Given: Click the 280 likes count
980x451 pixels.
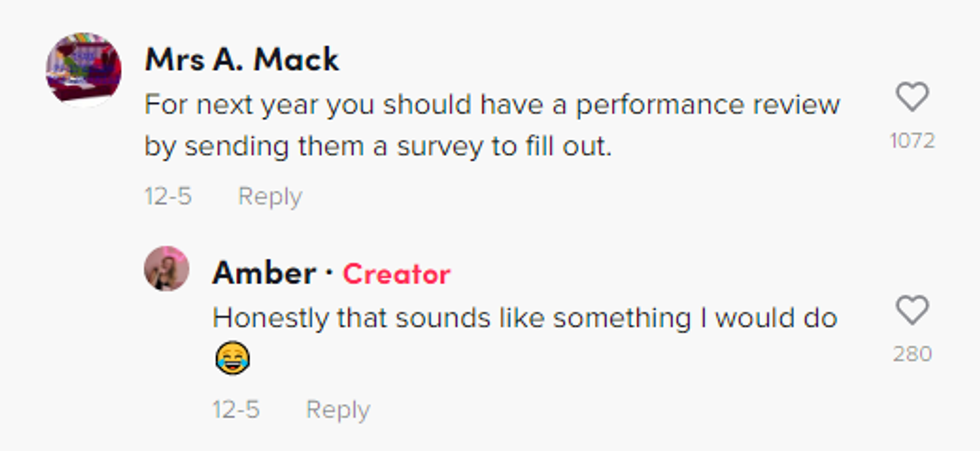Looking at the screenshot, I should click(x=912, y=354).
